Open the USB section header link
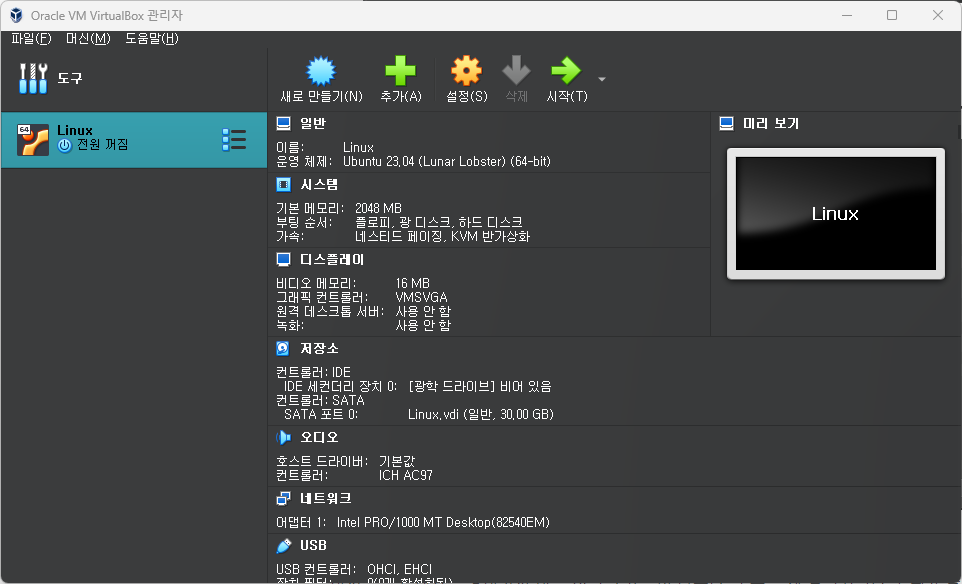 pos(313,545)
